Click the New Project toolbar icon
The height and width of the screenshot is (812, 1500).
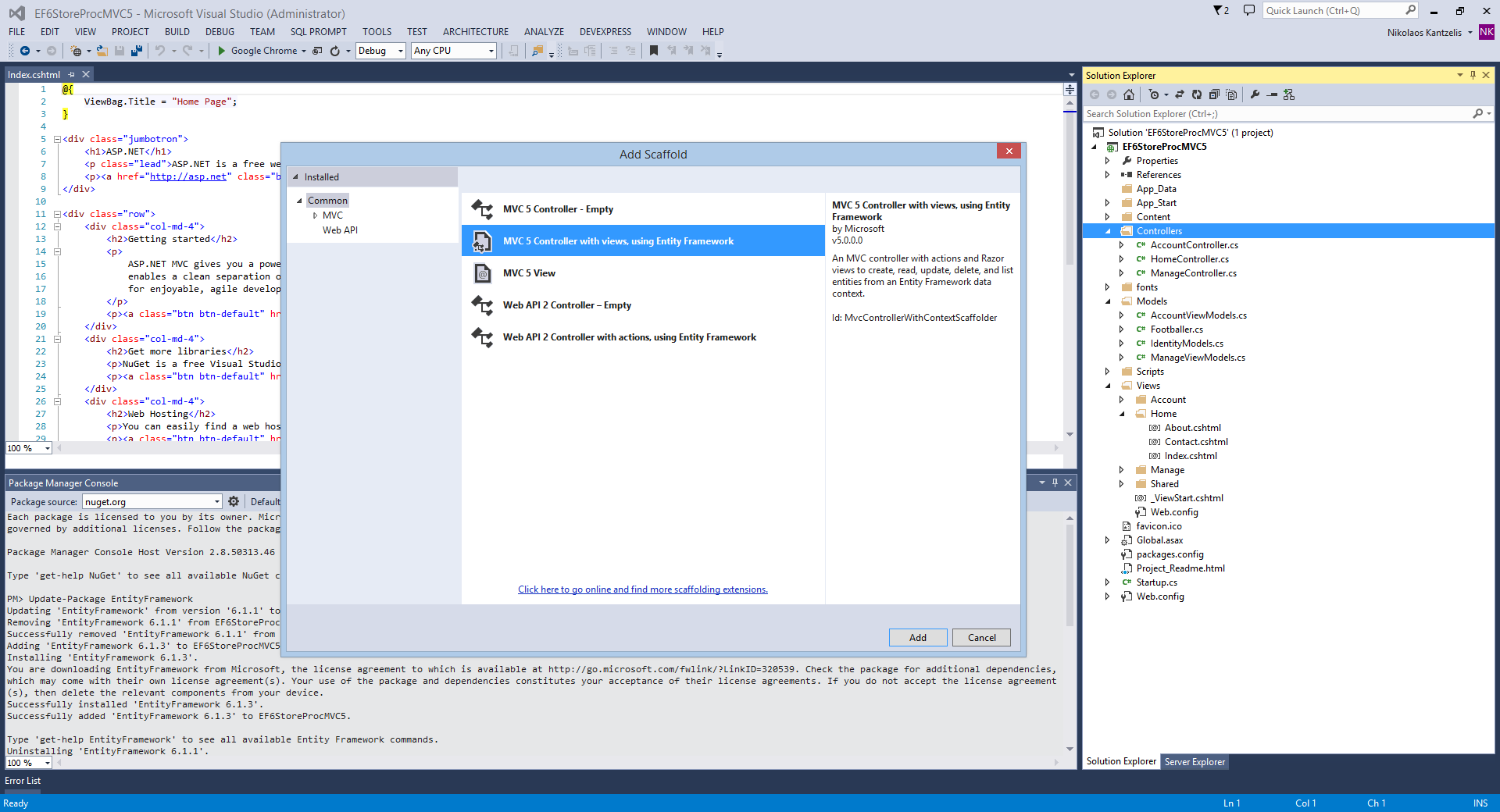[76, 51]
